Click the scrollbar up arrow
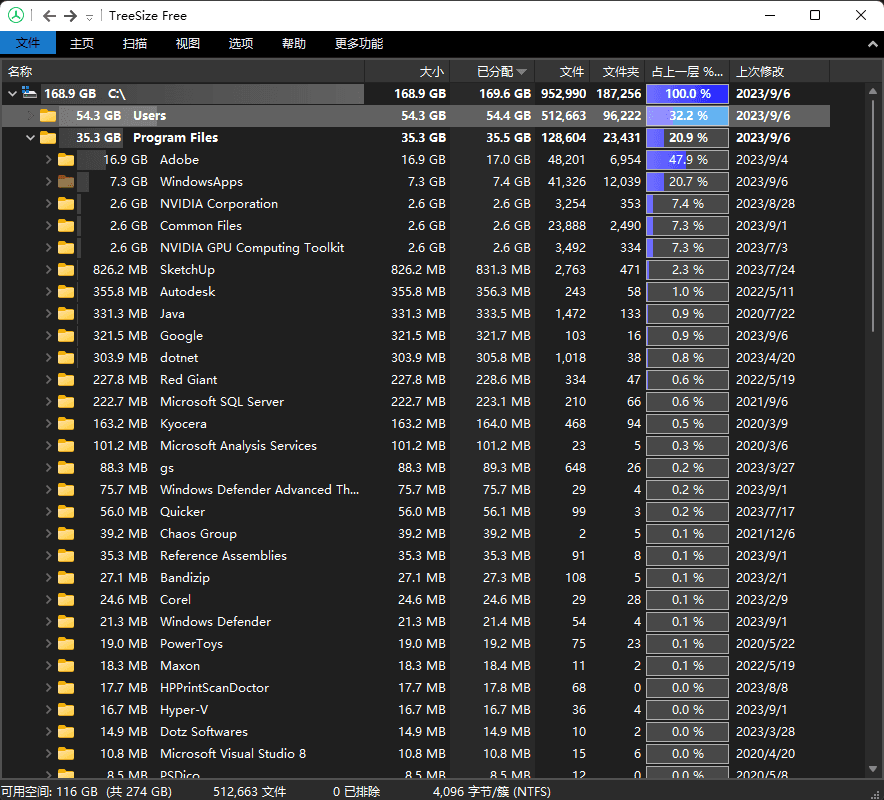 point(873,91)
